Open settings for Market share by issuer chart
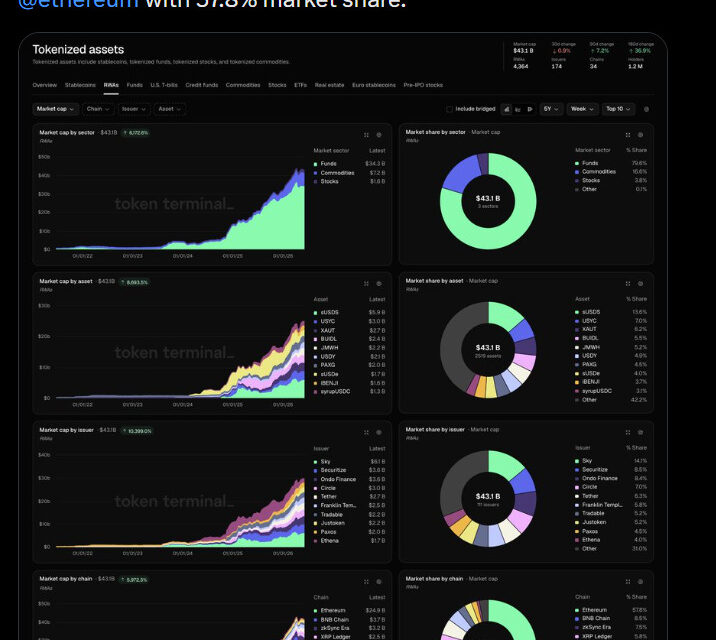The height and width of the screenshot is (640, 716). click(x=641, y=432)
